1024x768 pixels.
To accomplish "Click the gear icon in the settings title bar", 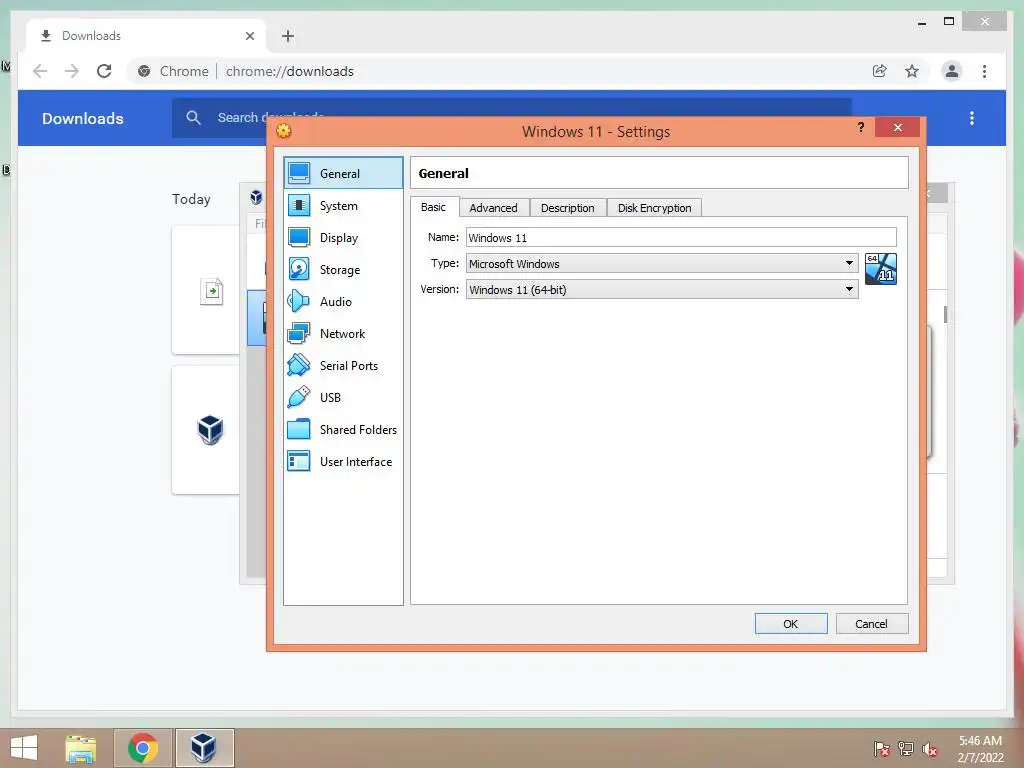I will pyautogui.click(x=283, y=131).
